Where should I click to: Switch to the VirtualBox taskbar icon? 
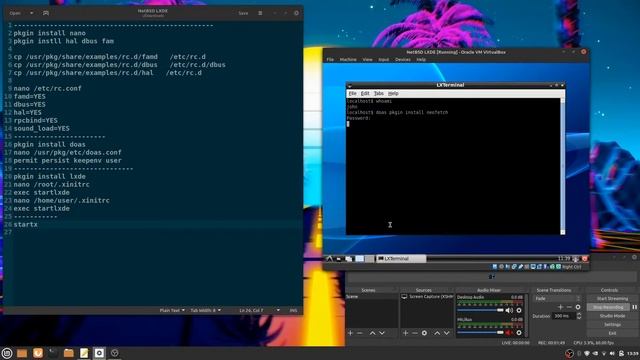(99, 353)
